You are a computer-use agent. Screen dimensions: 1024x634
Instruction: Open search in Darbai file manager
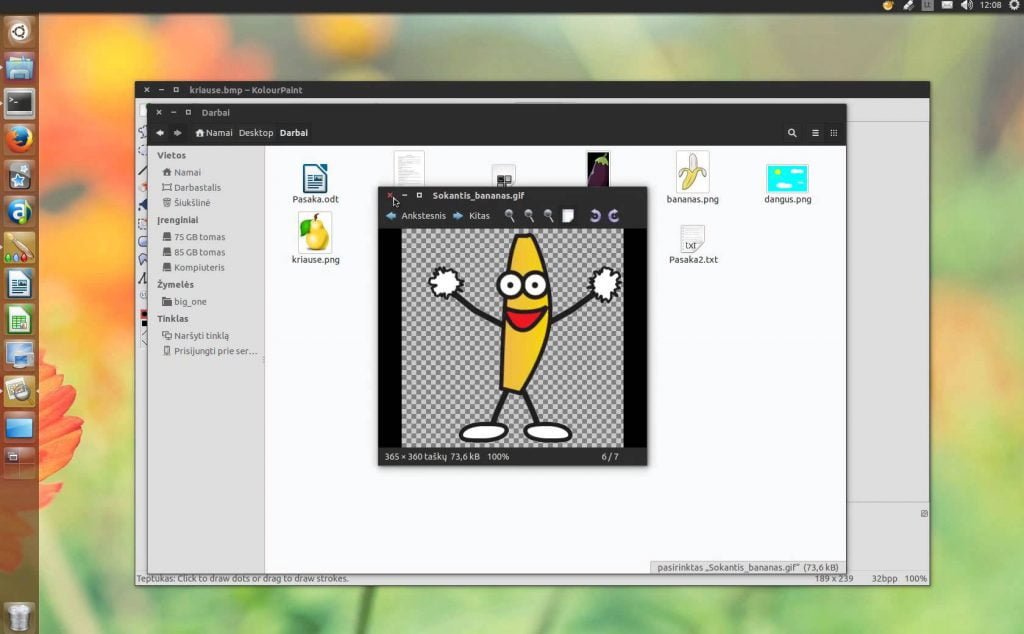pyautogui.click(x=792, y=133)
